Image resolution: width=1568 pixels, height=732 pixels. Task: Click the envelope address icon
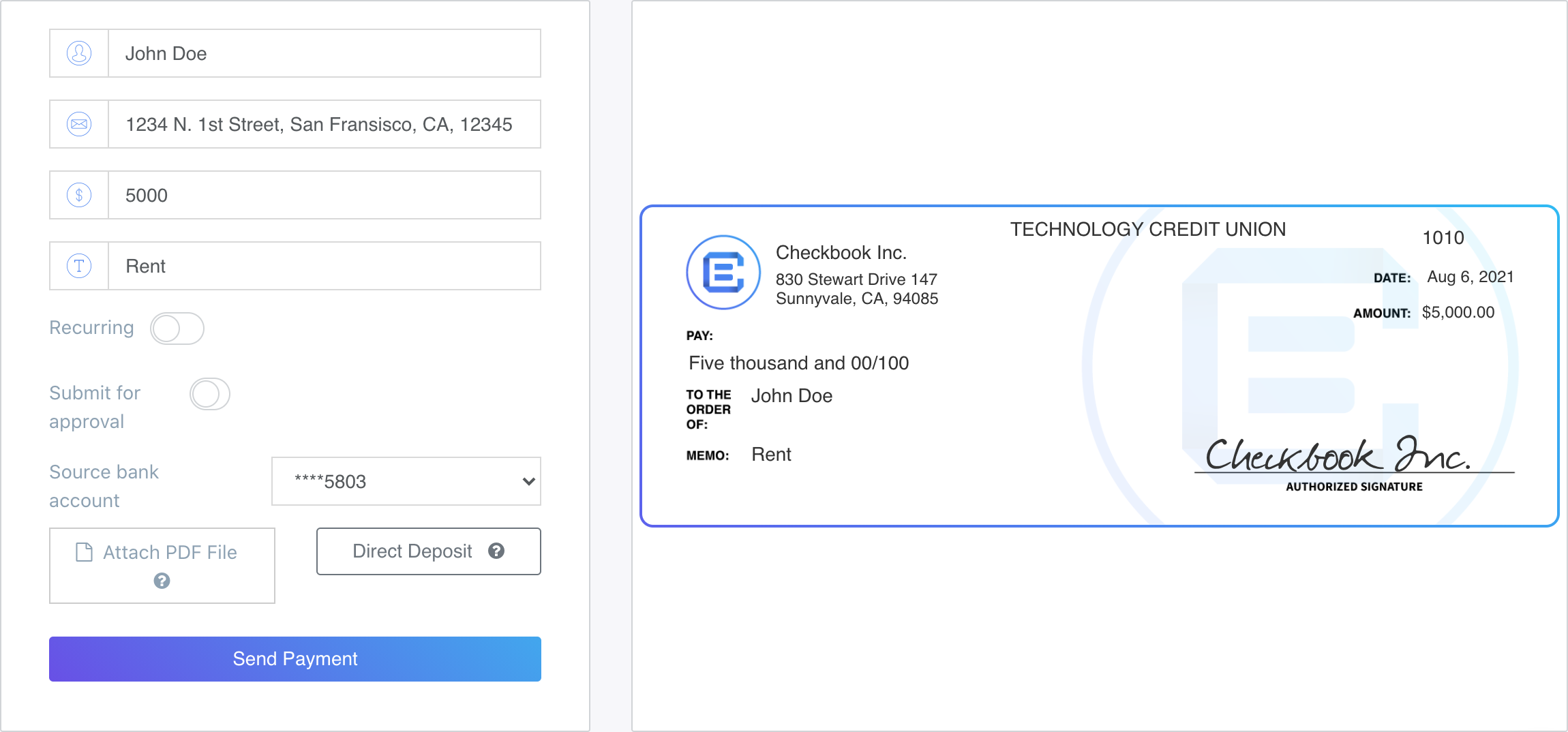point(79,124)
